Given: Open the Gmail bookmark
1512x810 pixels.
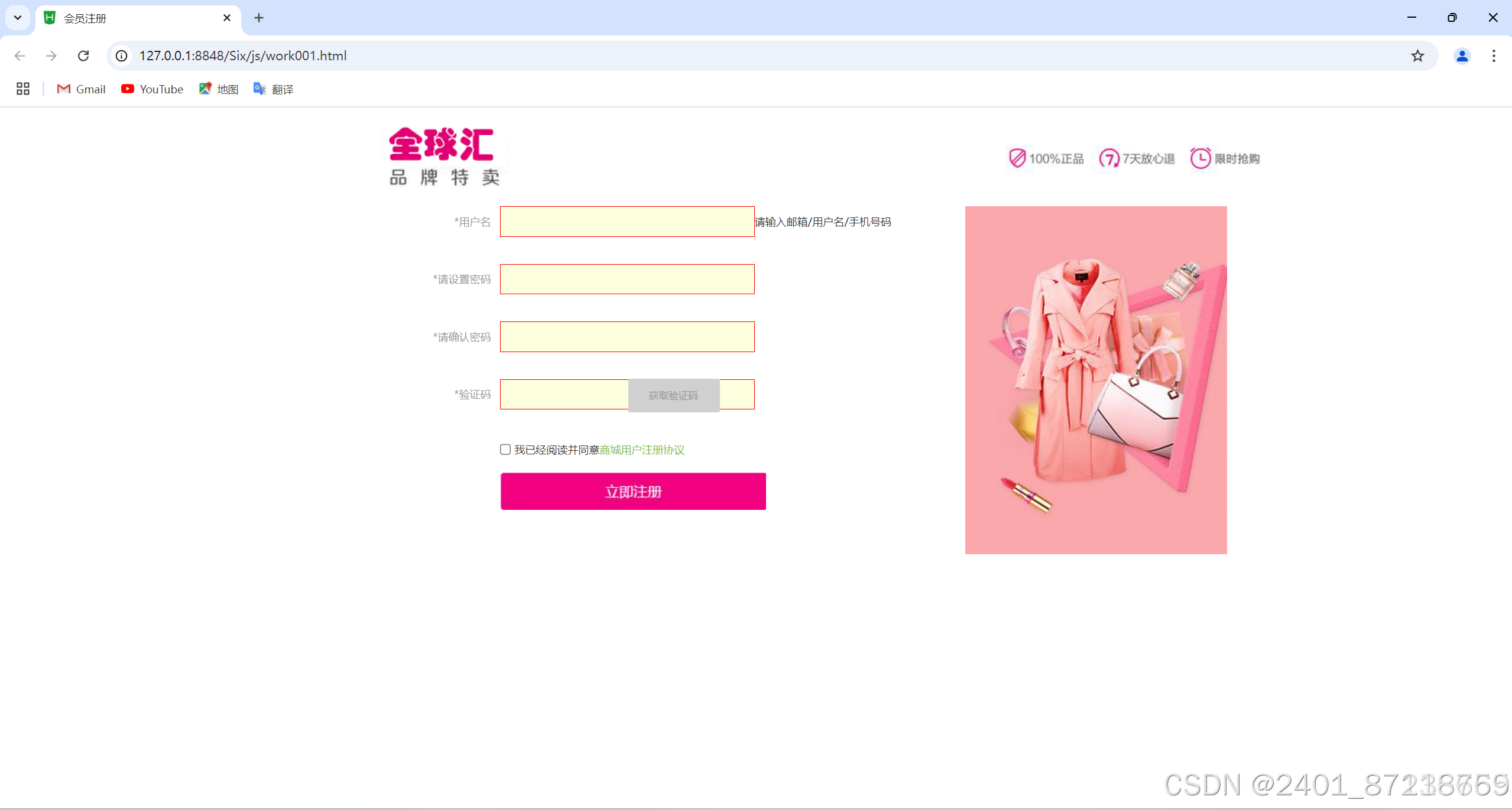Looking at the screenshot, I should click(x=81, y=89).
